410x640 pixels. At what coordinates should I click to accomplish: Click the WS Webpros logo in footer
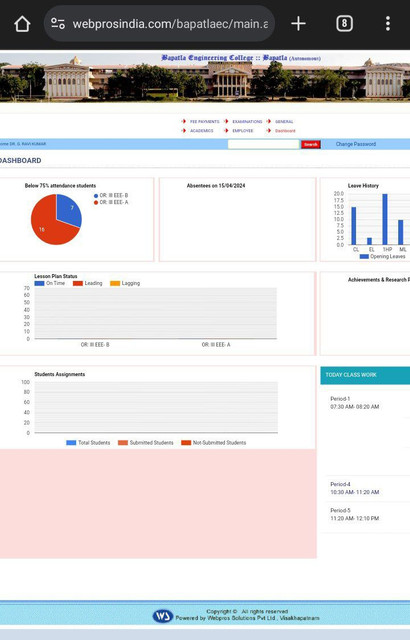coord(163,616)
